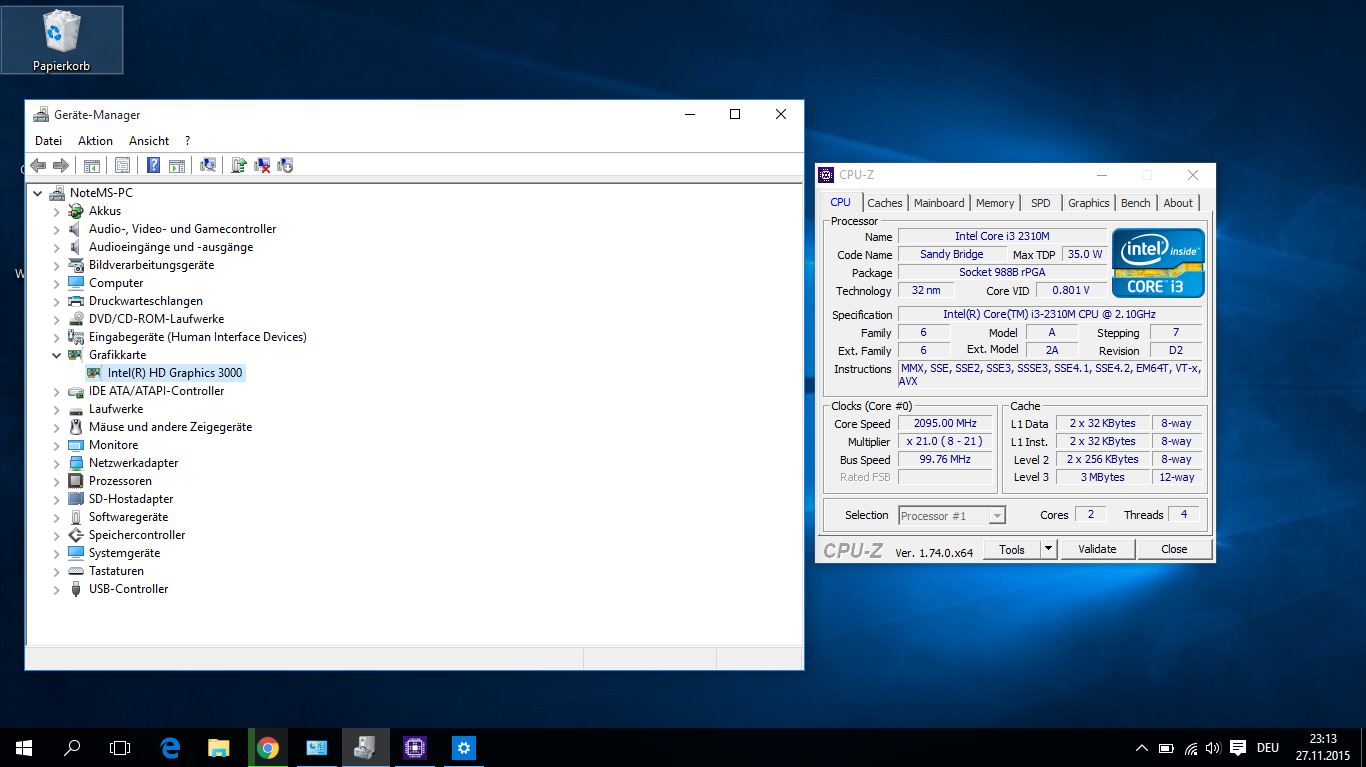Switch to the Memory tab
1366x767 pixels.
click(x=995, y=203)
